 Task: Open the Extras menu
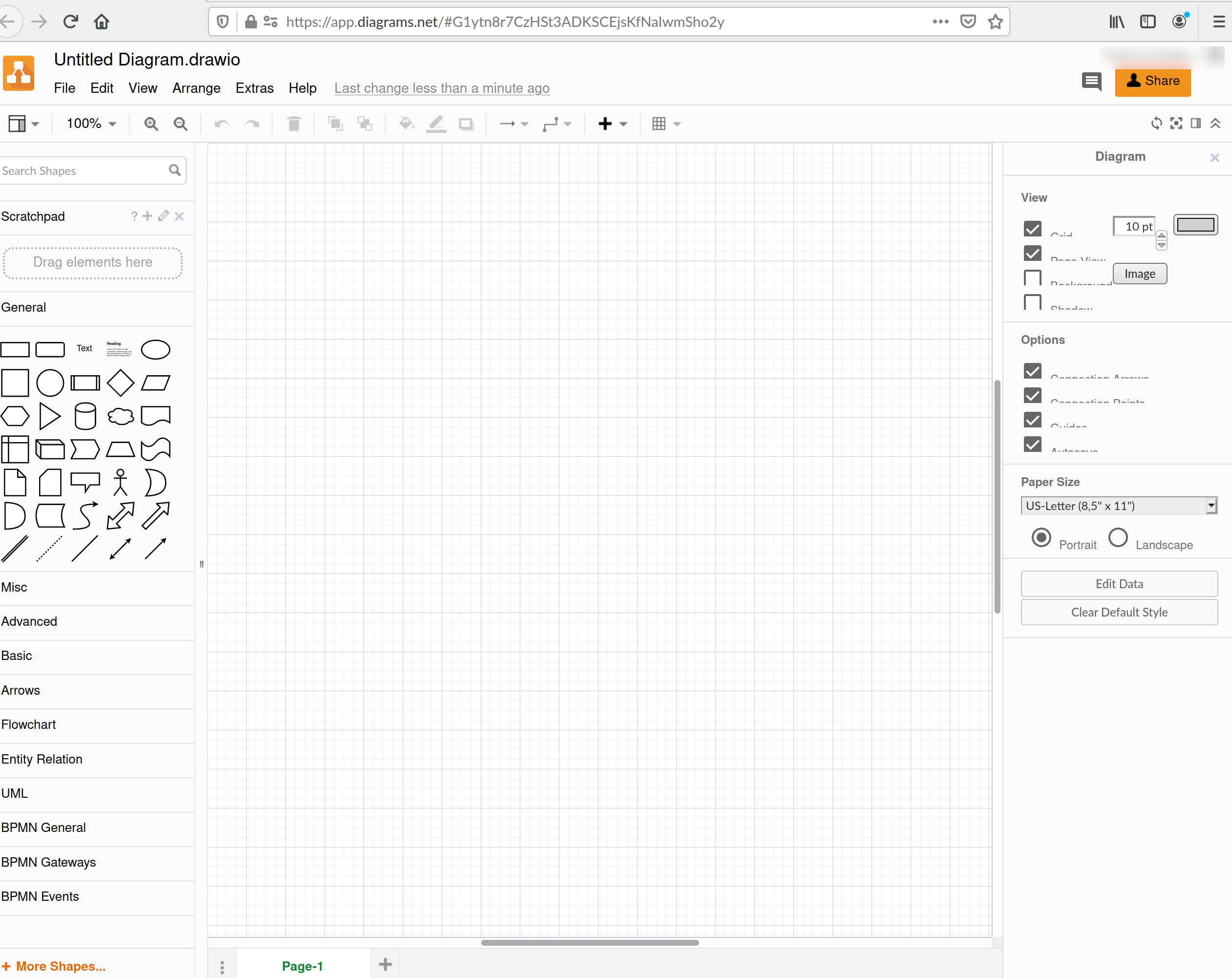click(255, 88)
